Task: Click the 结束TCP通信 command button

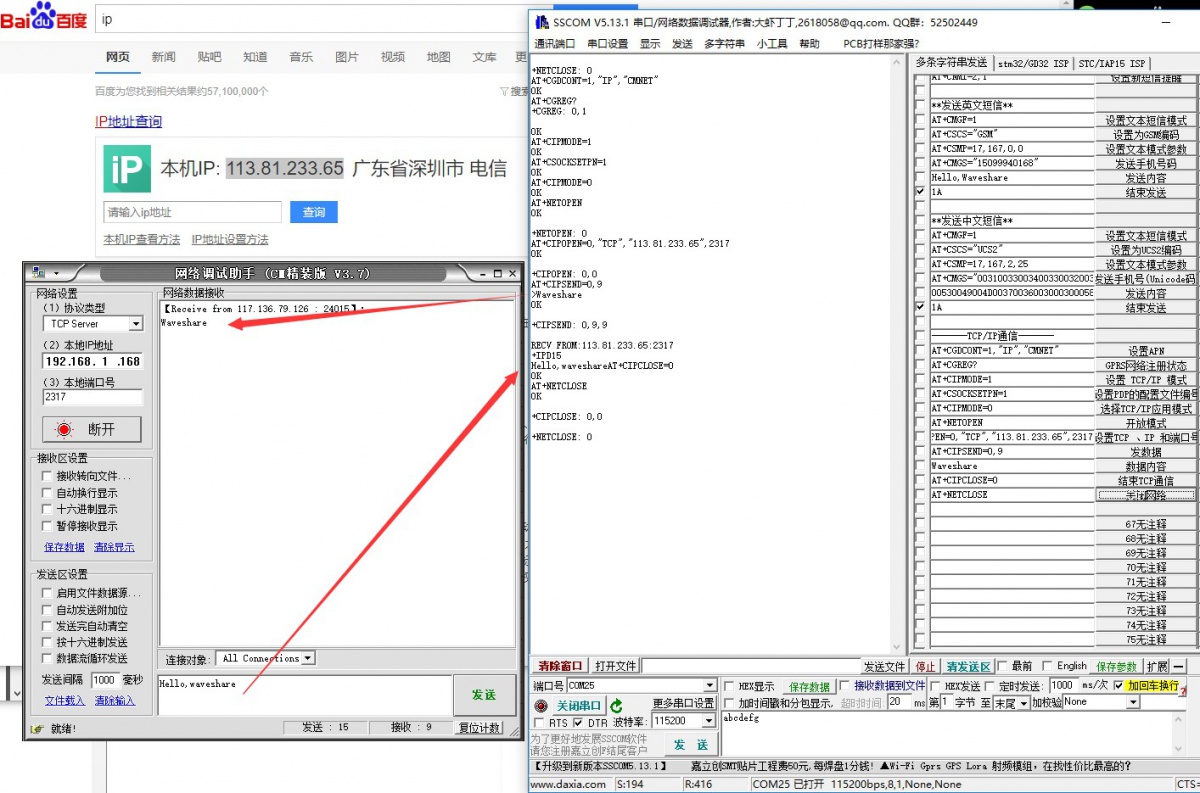Action: point(1146,480)
